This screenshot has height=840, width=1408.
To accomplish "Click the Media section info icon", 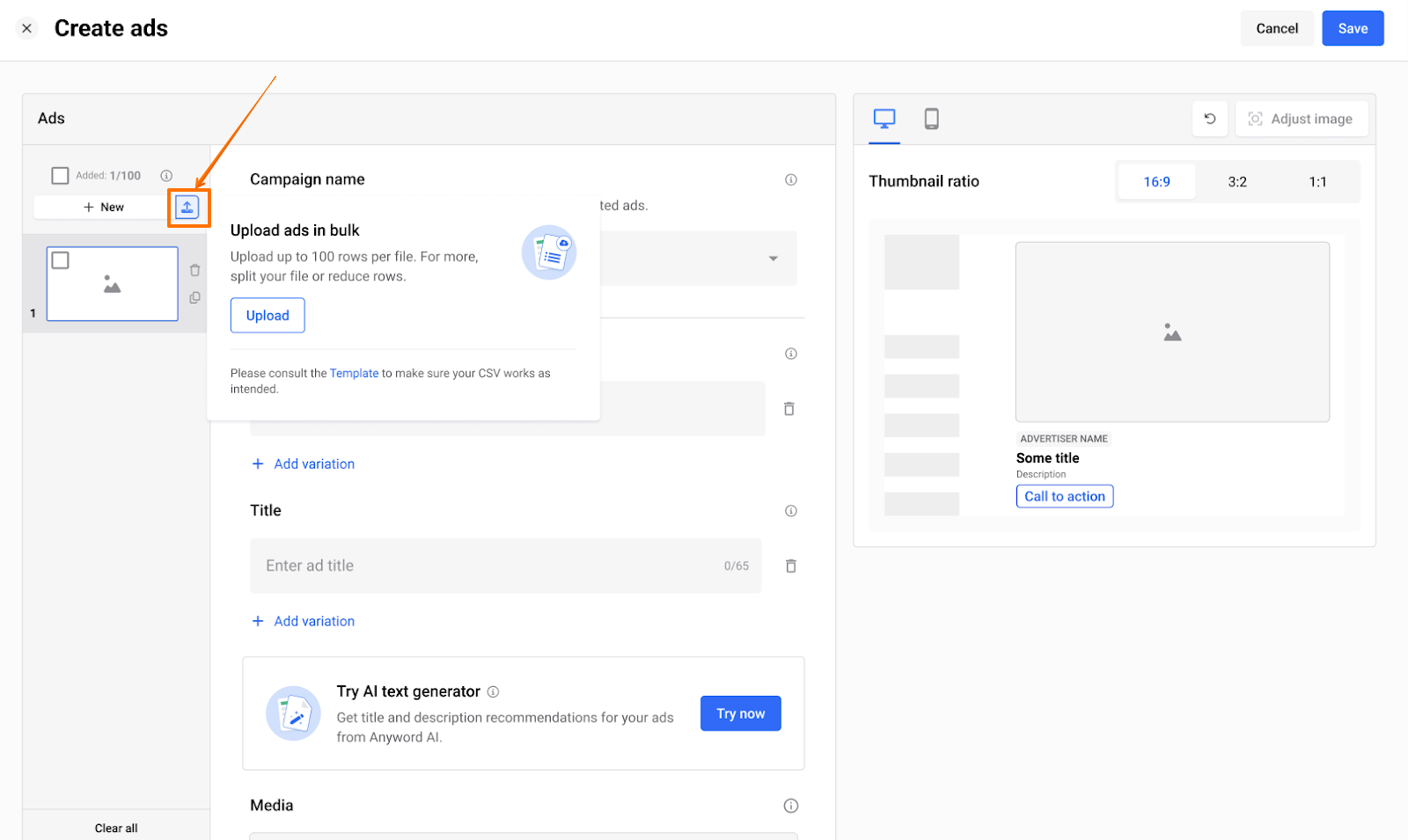I will [x=791, y=806].
